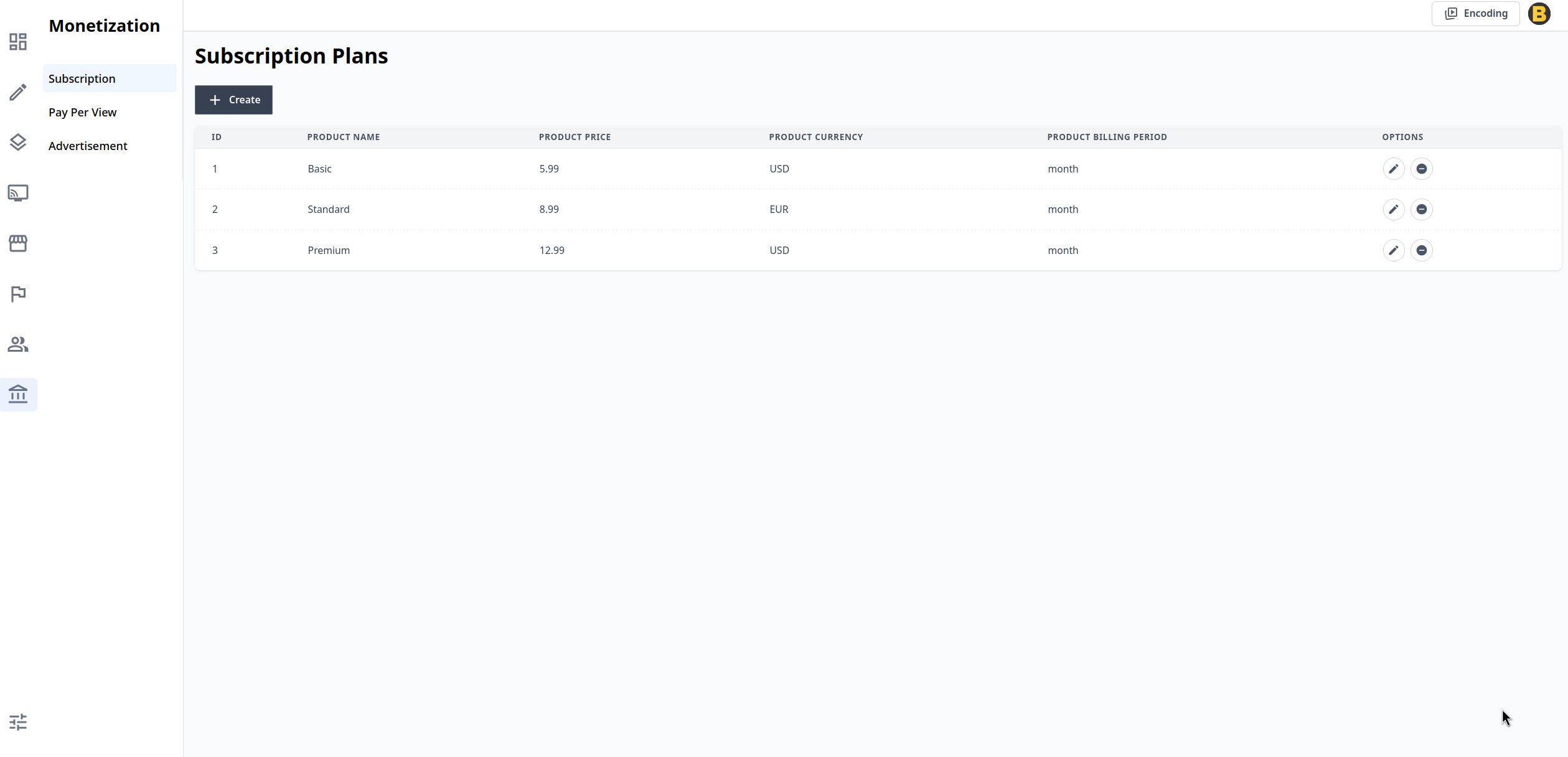This screenshot has width=1568, height=757.
Task: Open the storefront icon in sidebar
Action: (x=18, y=243)
